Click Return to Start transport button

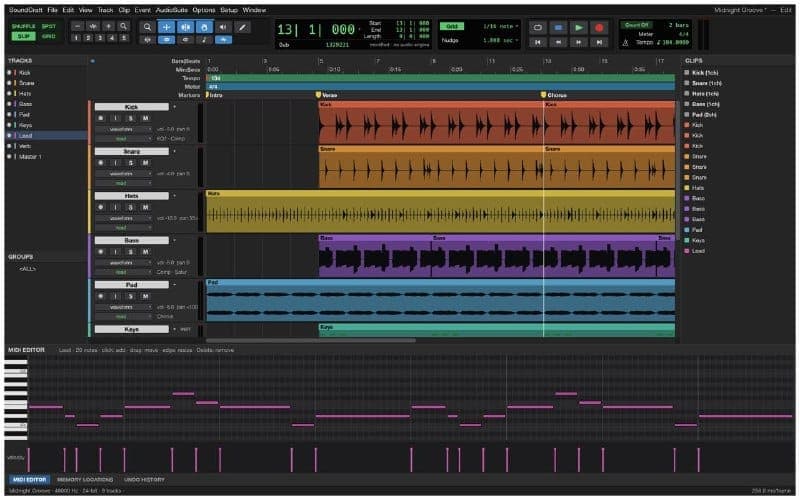pyautogui.click(x=538, y=42)
